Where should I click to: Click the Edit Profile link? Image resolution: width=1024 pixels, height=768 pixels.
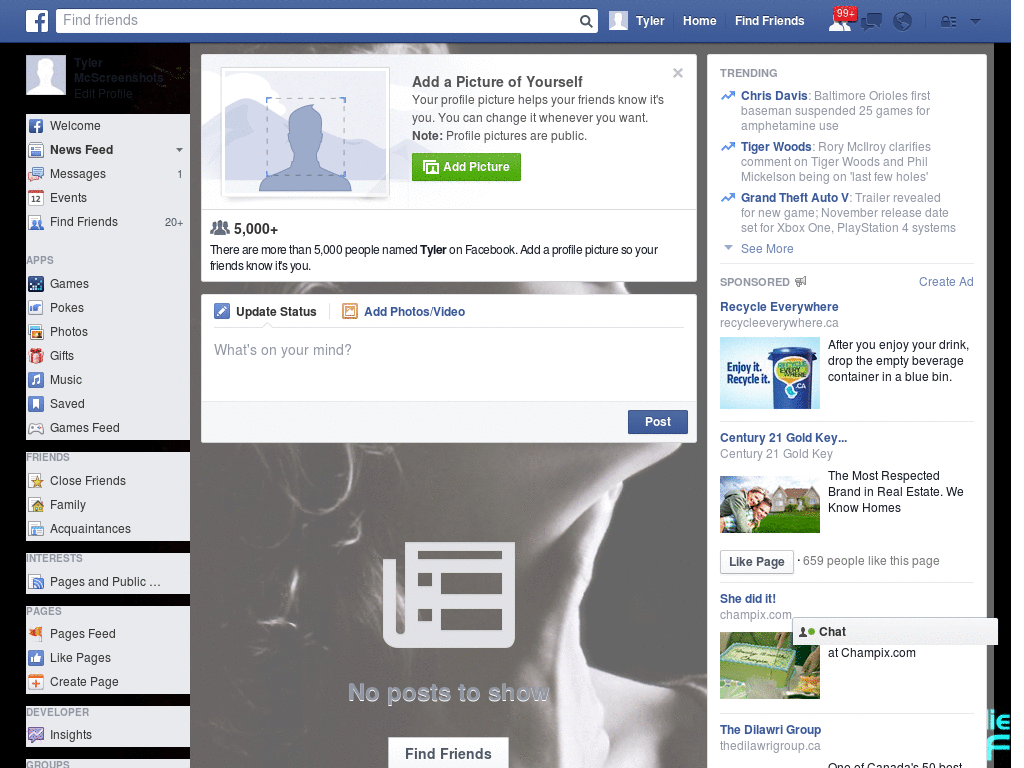click(x=103, y=93)
